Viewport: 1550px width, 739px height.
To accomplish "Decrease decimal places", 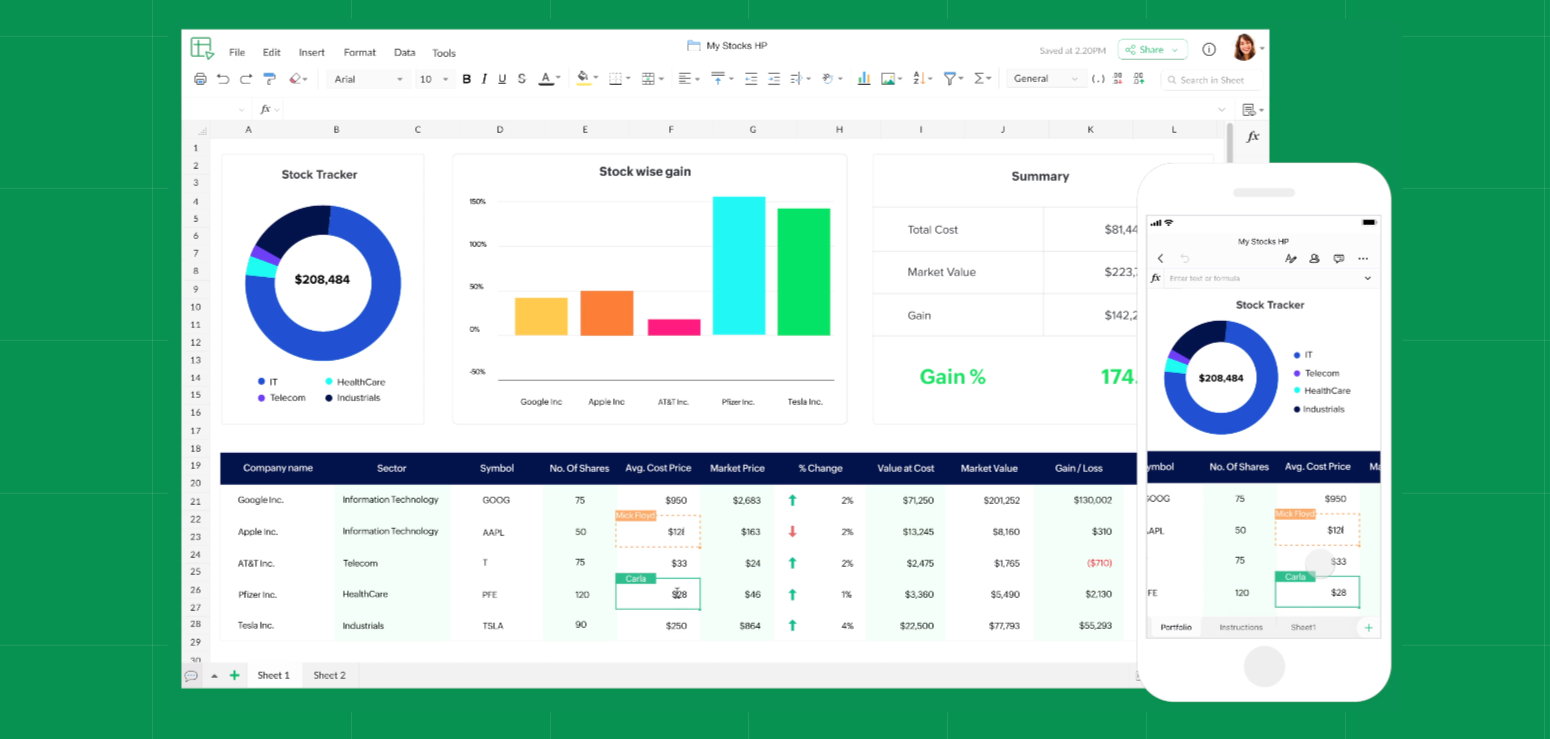I will [x=1118, y=79].
